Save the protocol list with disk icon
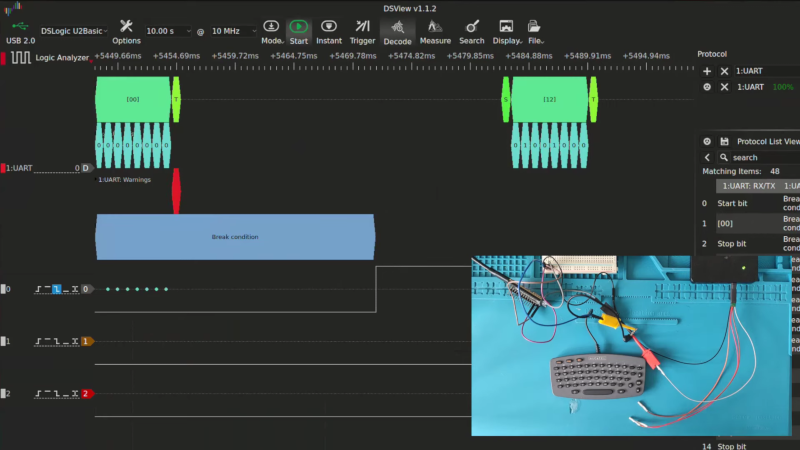Image resolution: width=800 pixels, height=450 pixels. click(x=724, y=142)
